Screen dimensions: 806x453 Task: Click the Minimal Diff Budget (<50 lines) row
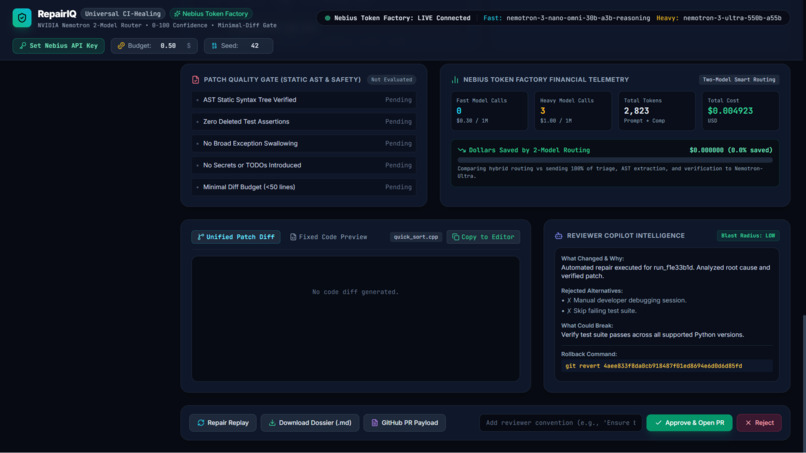[304, 187]
